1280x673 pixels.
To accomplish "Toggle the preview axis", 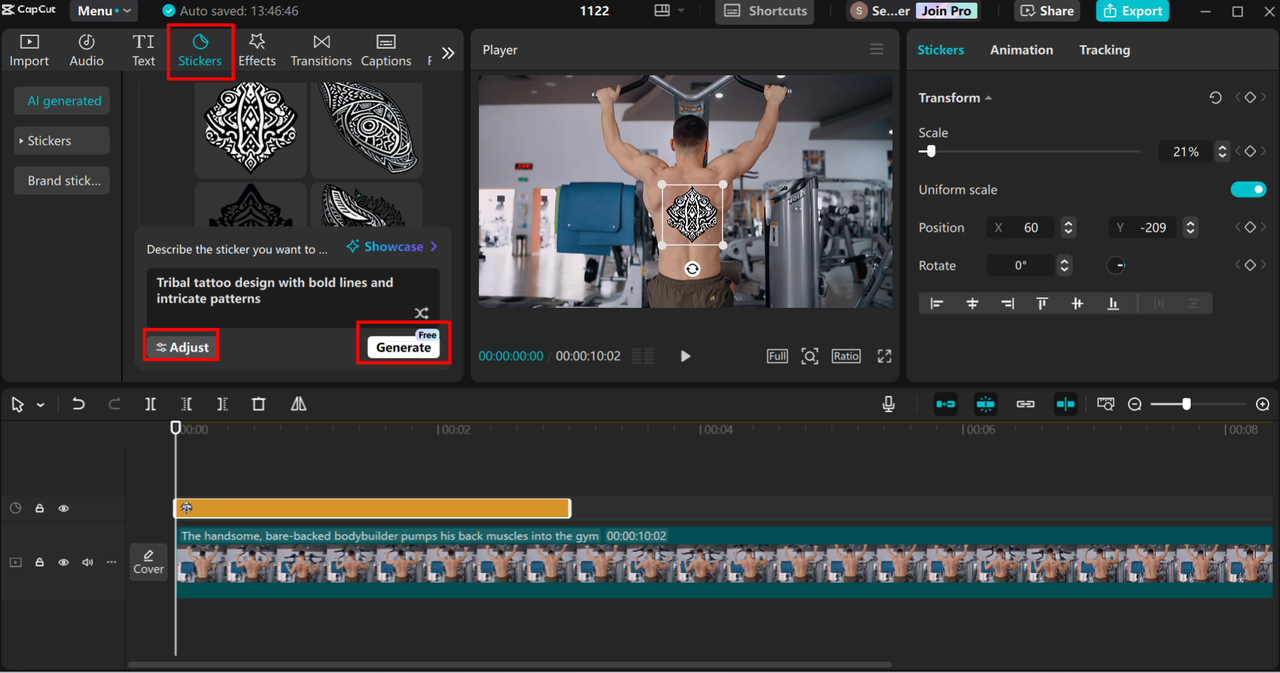I will 1065,404.
